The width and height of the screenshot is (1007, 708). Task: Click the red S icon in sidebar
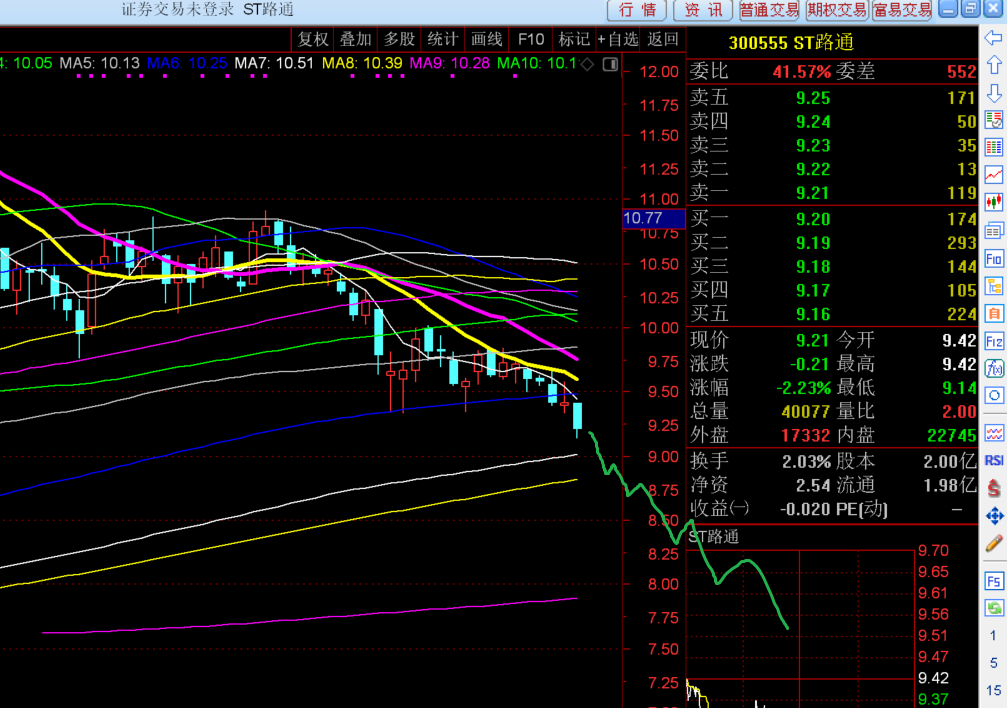(x=994, y=489)
